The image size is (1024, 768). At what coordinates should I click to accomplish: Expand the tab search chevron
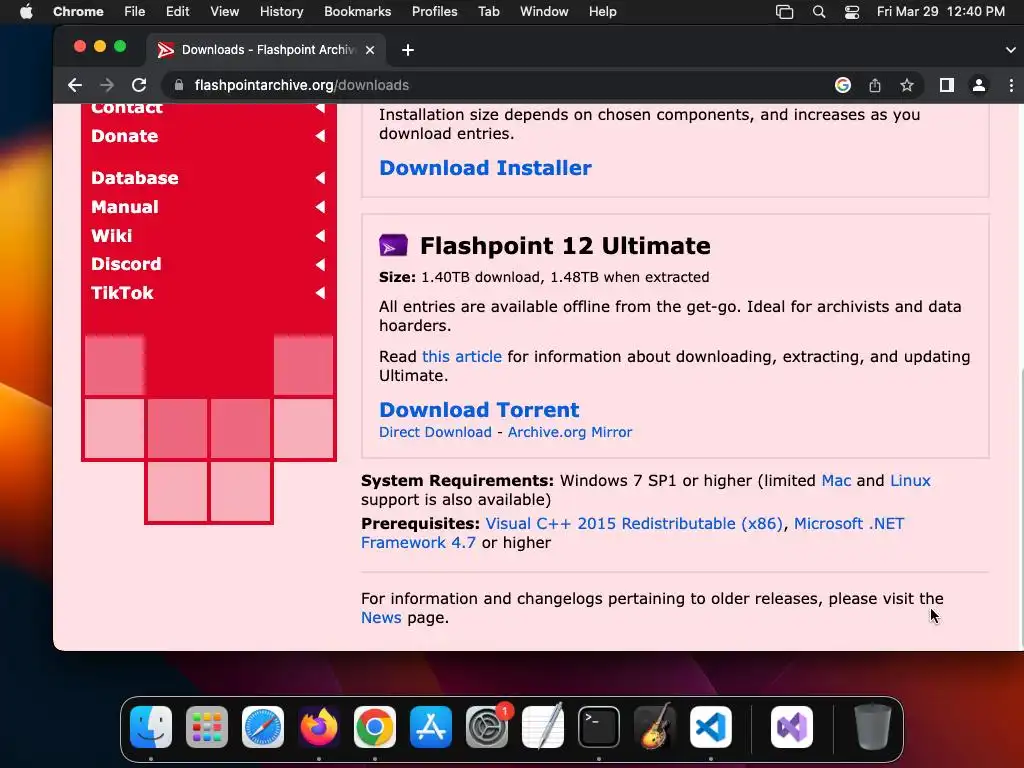[1010, 50]
